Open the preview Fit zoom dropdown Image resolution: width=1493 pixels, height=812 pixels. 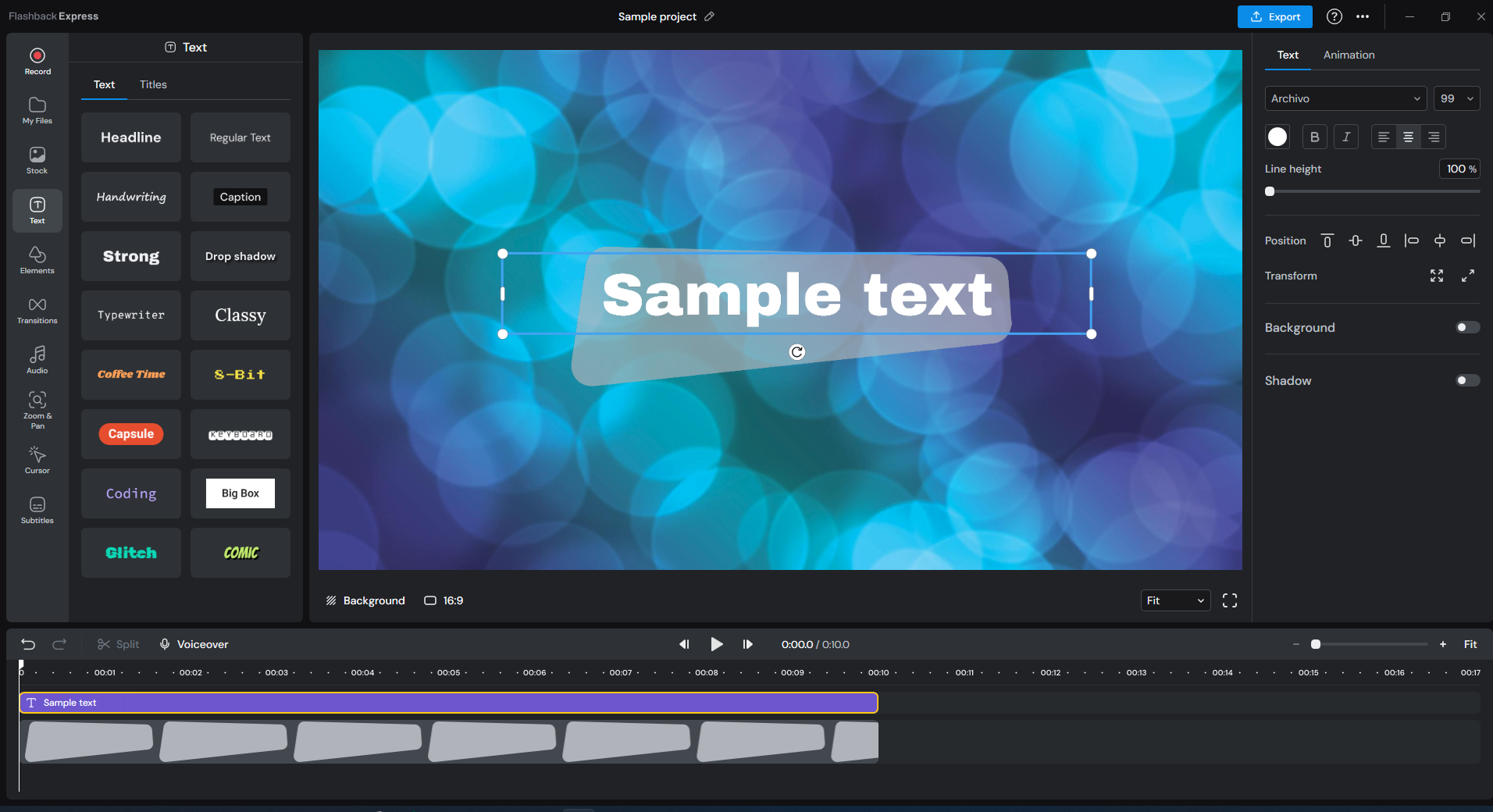click(x=1175, y=600)
